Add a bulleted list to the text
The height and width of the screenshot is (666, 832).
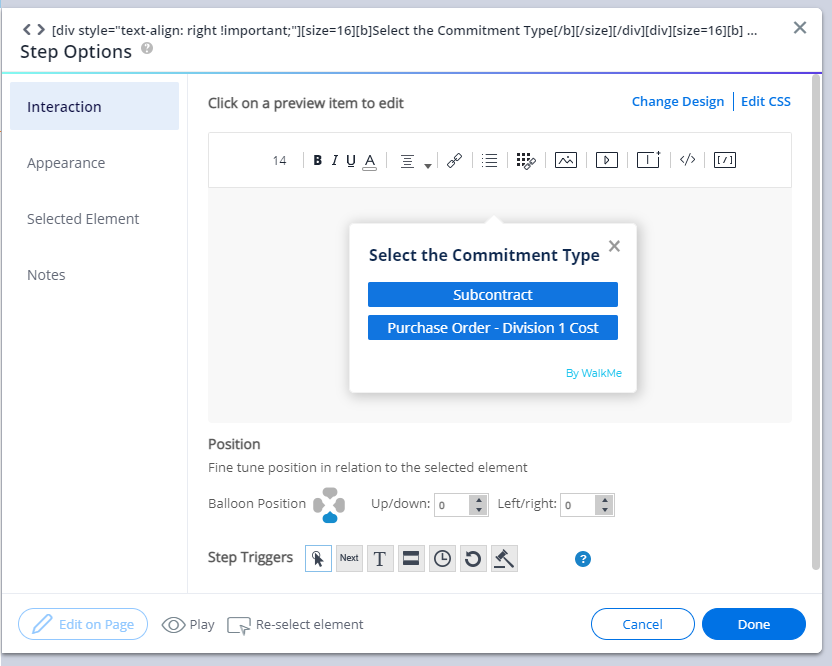(489, 160)
